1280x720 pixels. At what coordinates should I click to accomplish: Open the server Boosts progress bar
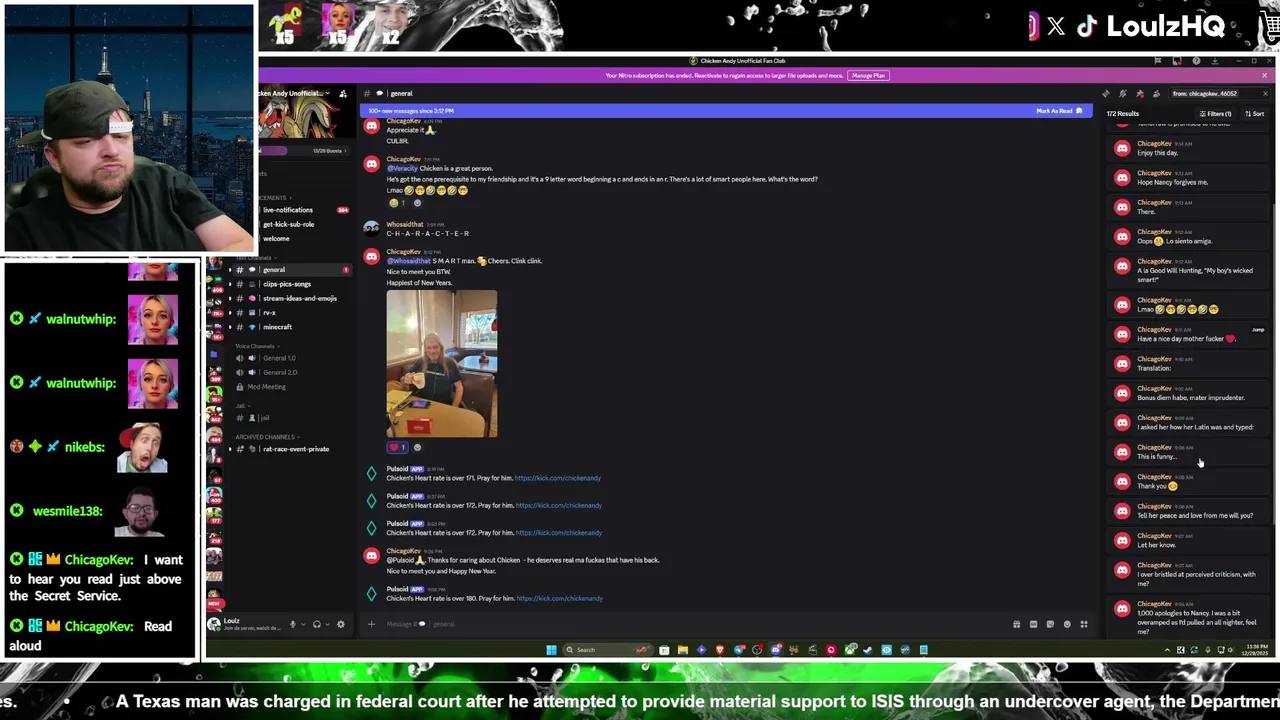[305, 151]
